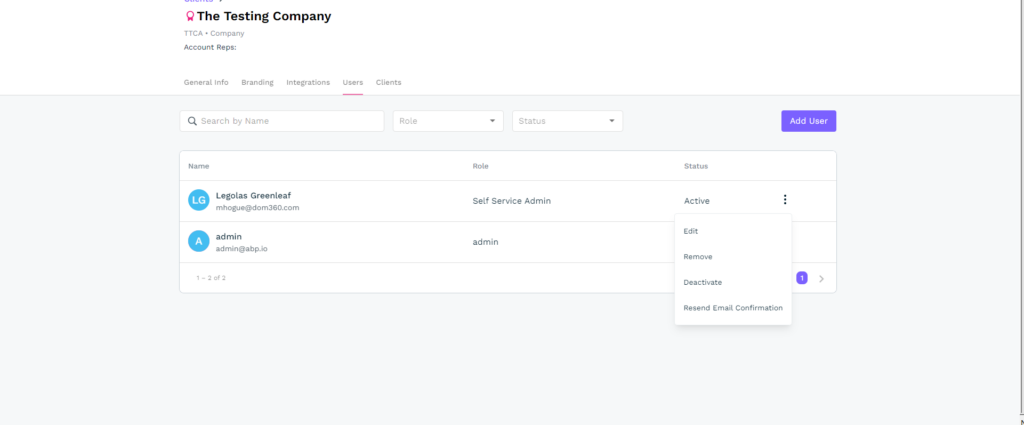Select the Users tab
1024x425 pixels.
click(x=353, y=82)
